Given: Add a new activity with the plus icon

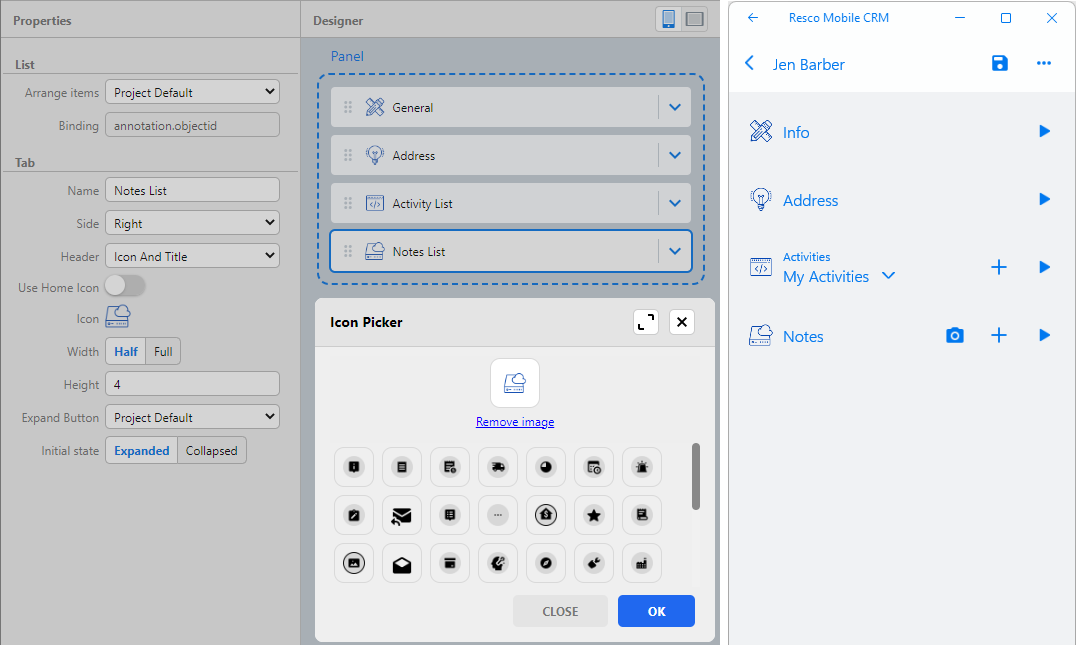Looking at the screenshot, I should (998, 267).
